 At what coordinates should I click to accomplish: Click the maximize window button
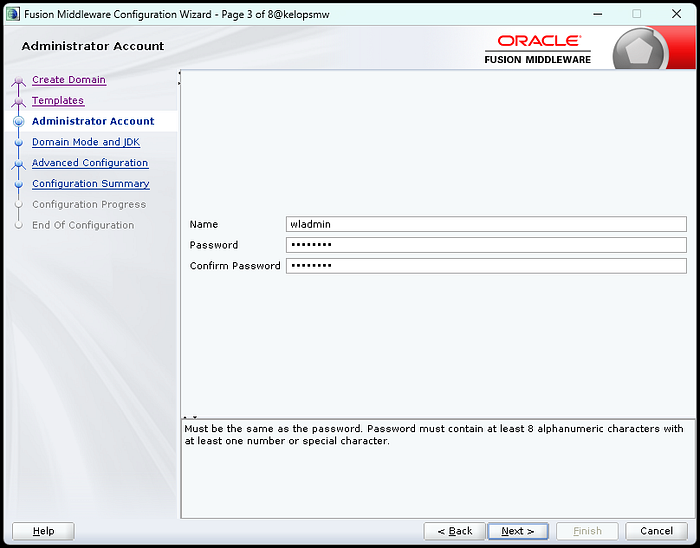click(637, 14)
